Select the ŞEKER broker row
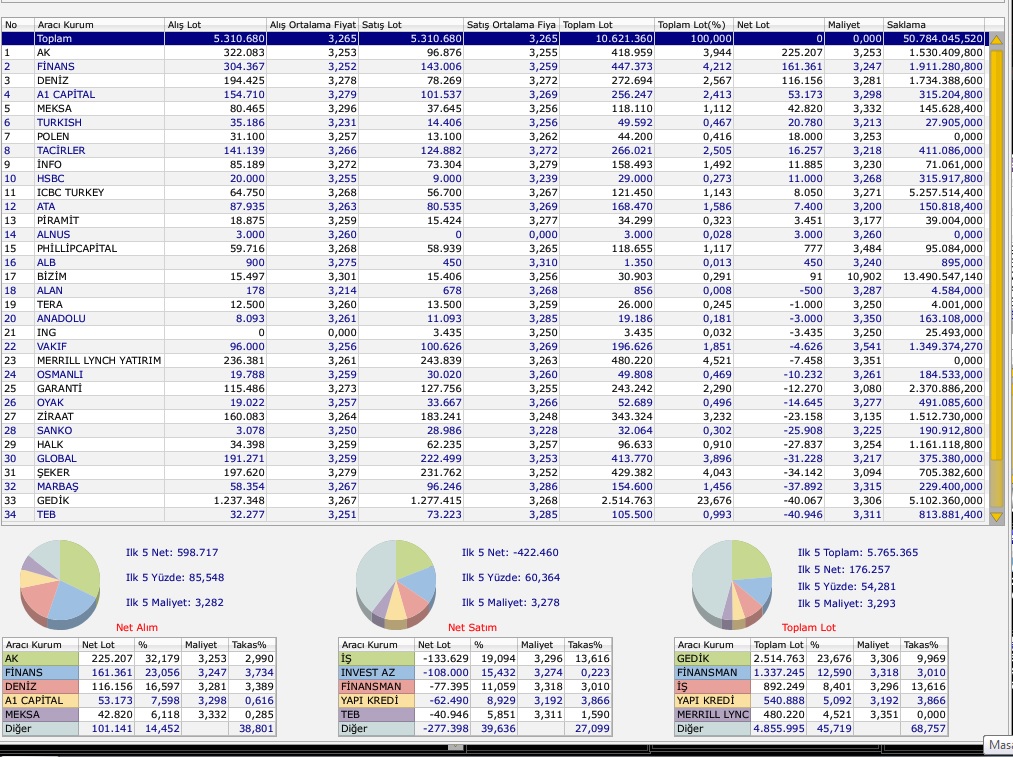This screenshot has width=1013, height=757. click(494, 473)
